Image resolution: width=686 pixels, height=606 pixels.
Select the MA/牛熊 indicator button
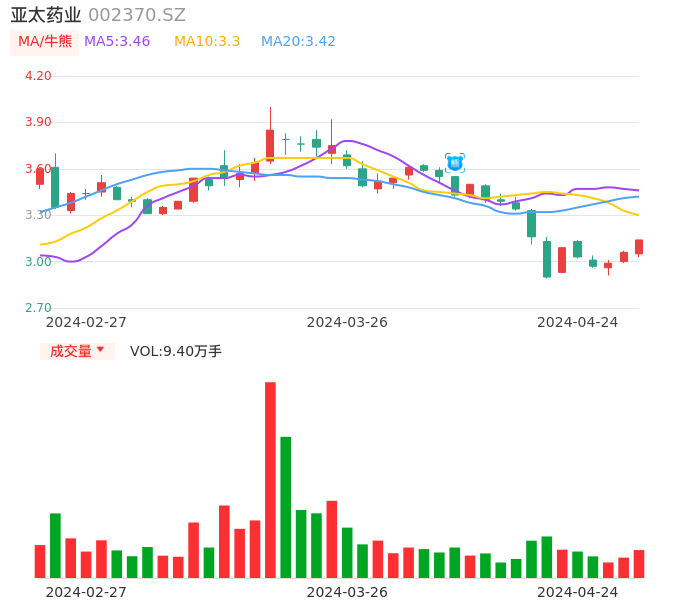click(x=45, y=42)
